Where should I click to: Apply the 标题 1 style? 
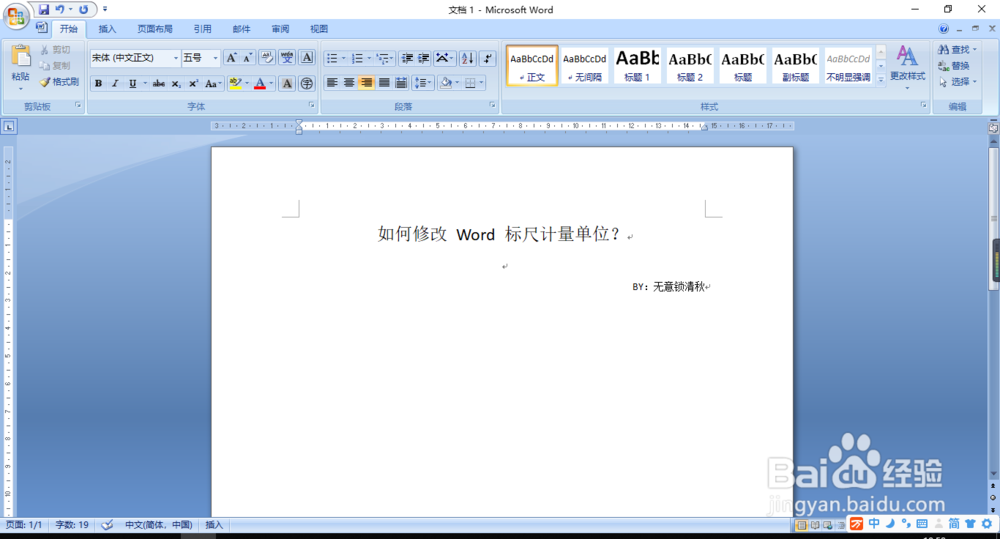pos(637,65)
